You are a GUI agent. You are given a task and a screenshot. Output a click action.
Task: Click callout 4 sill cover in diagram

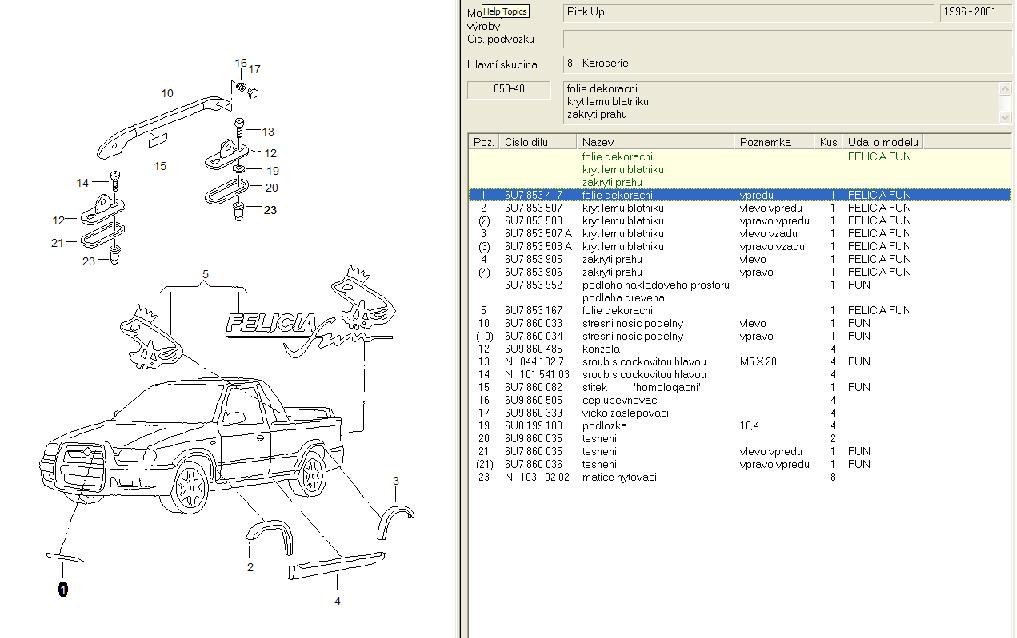tap(337, 601)
